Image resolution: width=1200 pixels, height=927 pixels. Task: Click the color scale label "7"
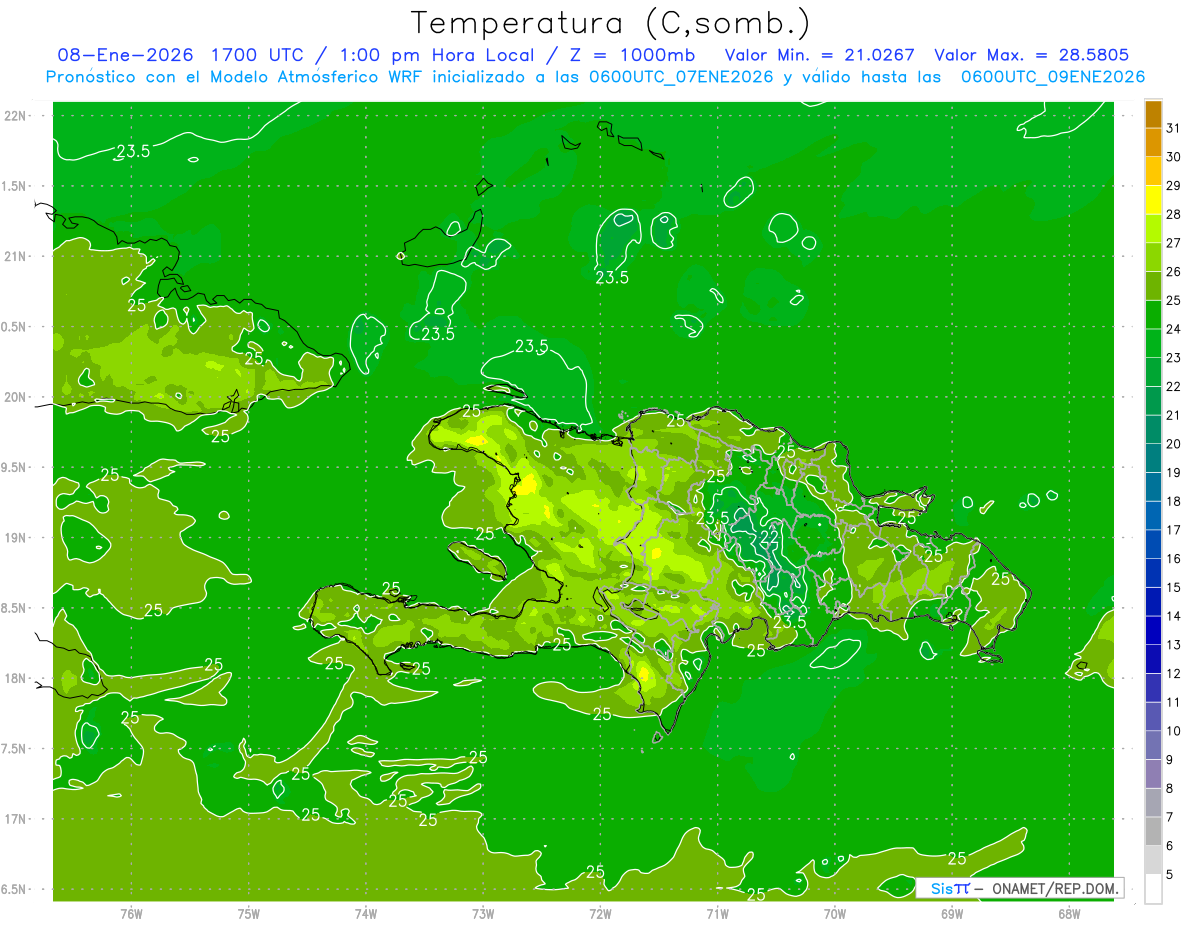point(1170,817)
